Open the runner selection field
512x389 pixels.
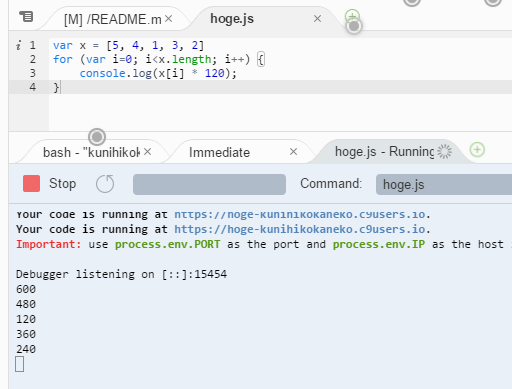[209, 184]
